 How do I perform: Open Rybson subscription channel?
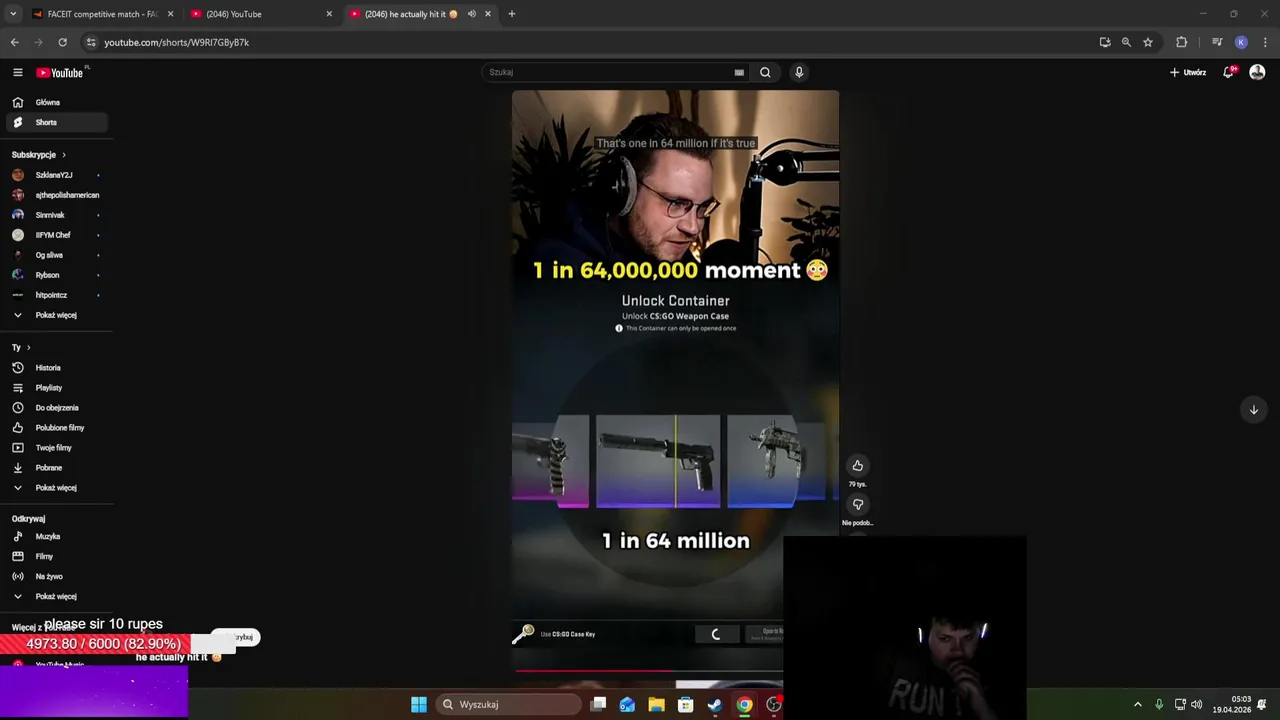[x=58, y=275]
